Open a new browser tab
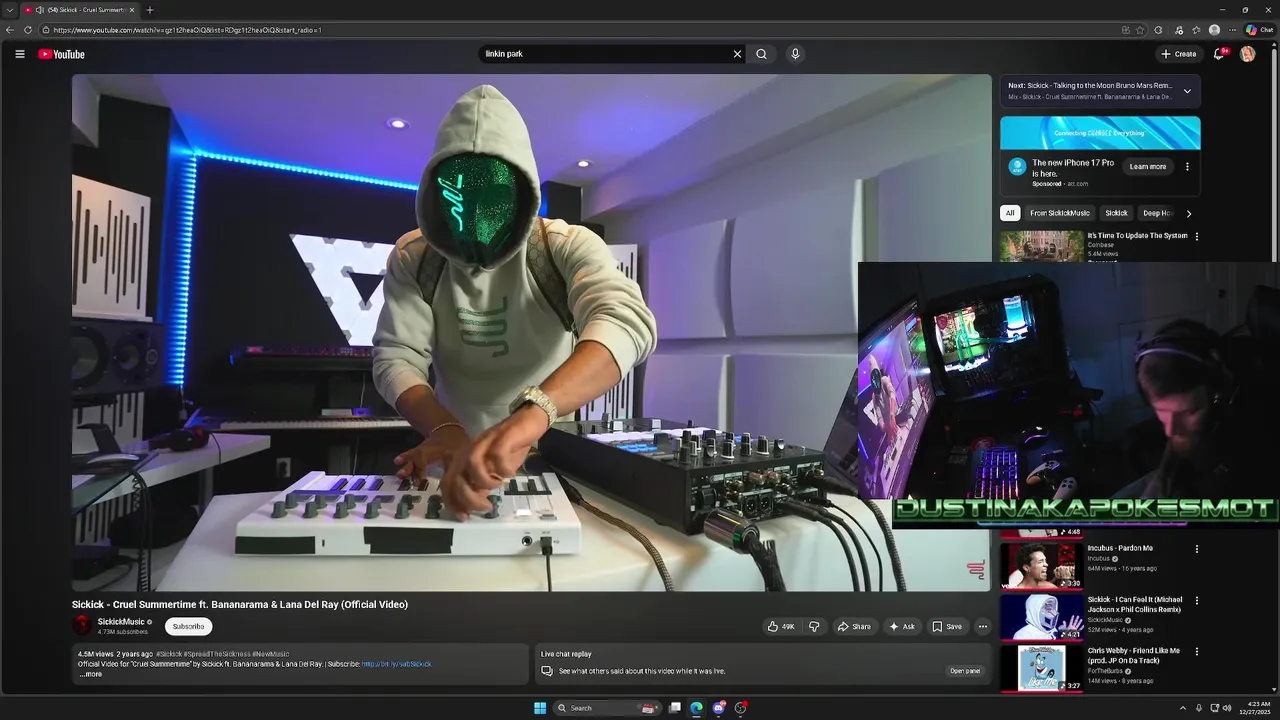Viewport: 1280px width, 720px height. [x=149, y=10]
